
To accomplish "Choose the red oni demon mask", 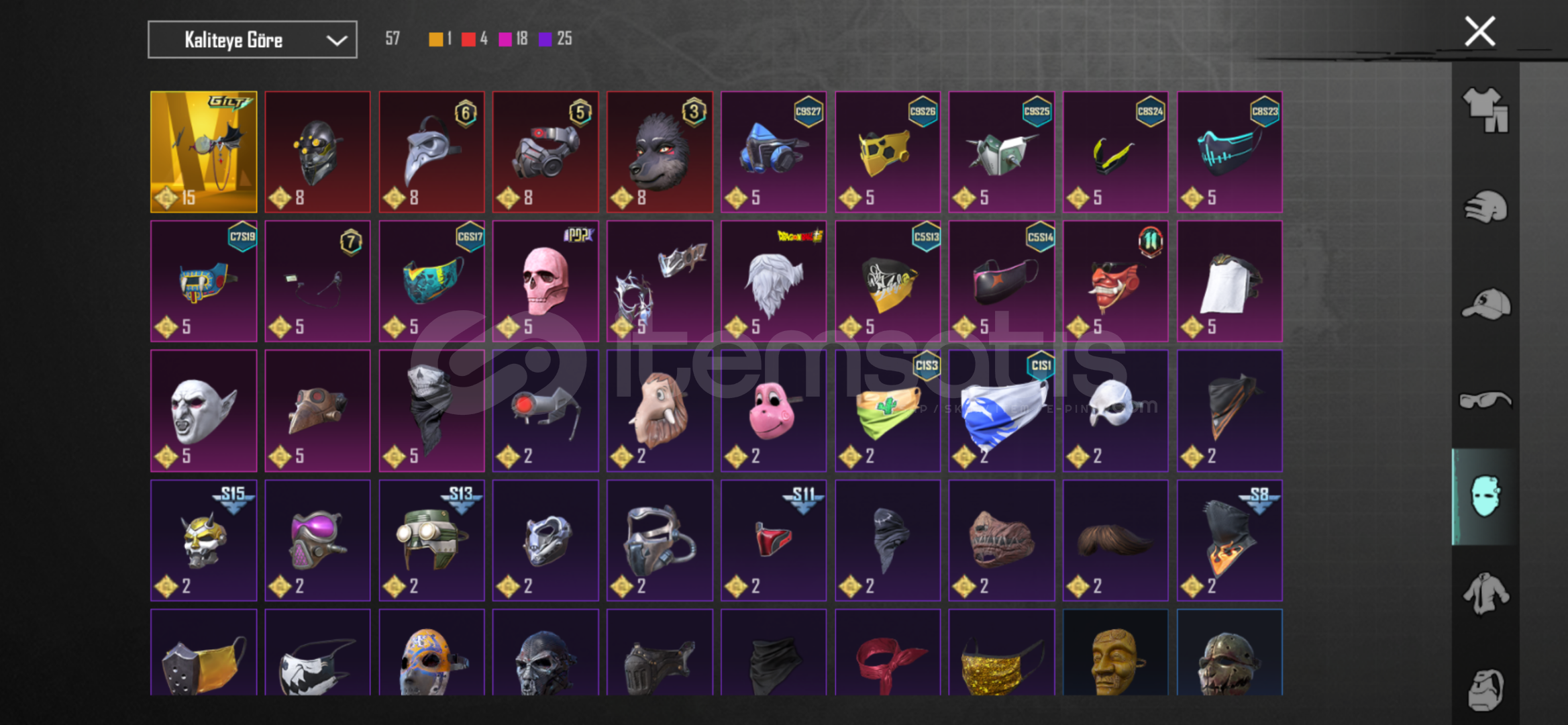I will coord(1115,281).
